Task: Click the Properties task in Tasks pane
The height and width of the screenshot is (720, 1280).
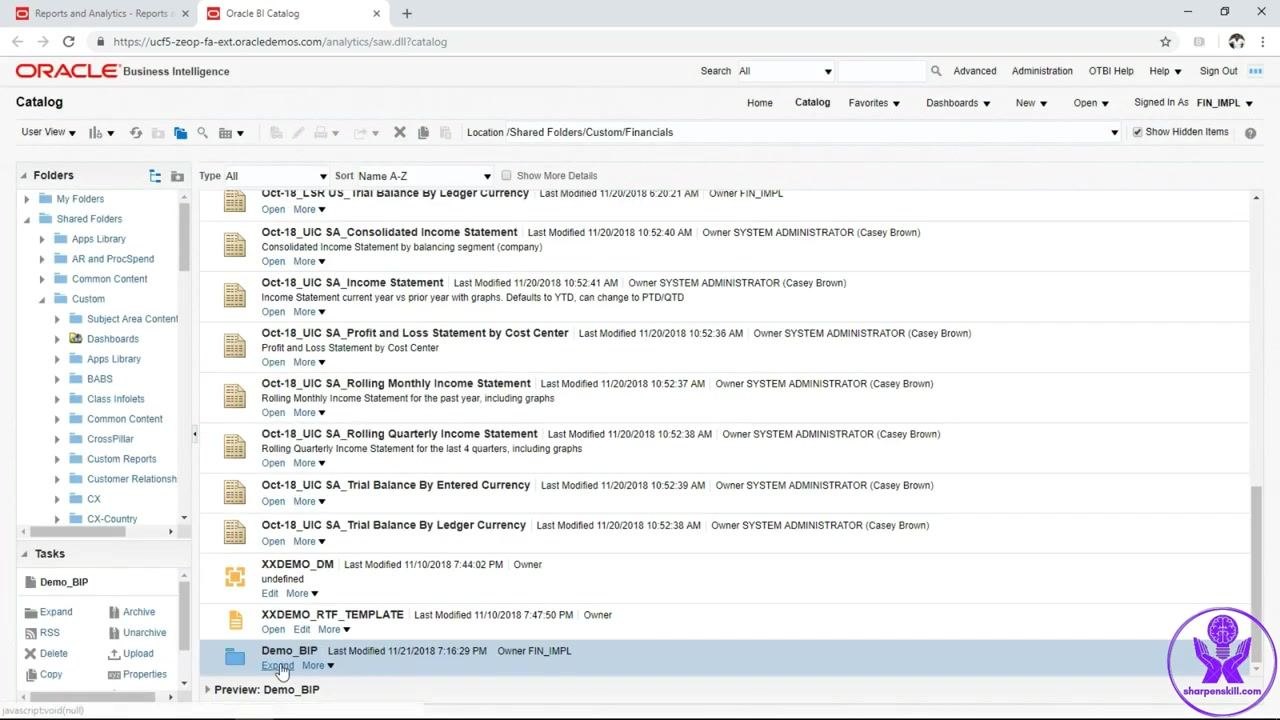Action: click(x=137, y=675)
